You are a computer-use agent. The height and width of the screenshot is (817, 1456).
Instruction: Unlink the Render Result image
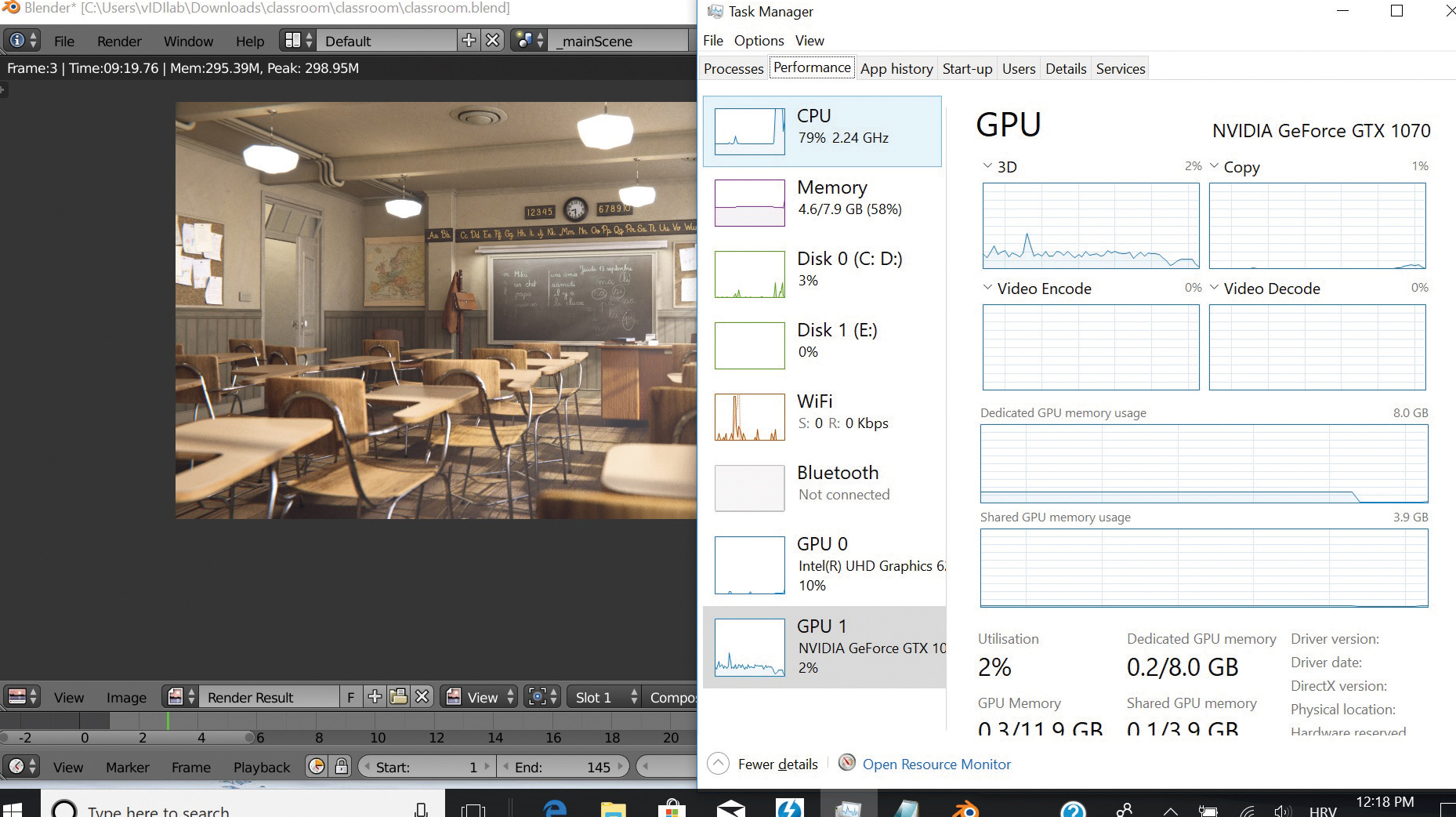tap(422, 697)
